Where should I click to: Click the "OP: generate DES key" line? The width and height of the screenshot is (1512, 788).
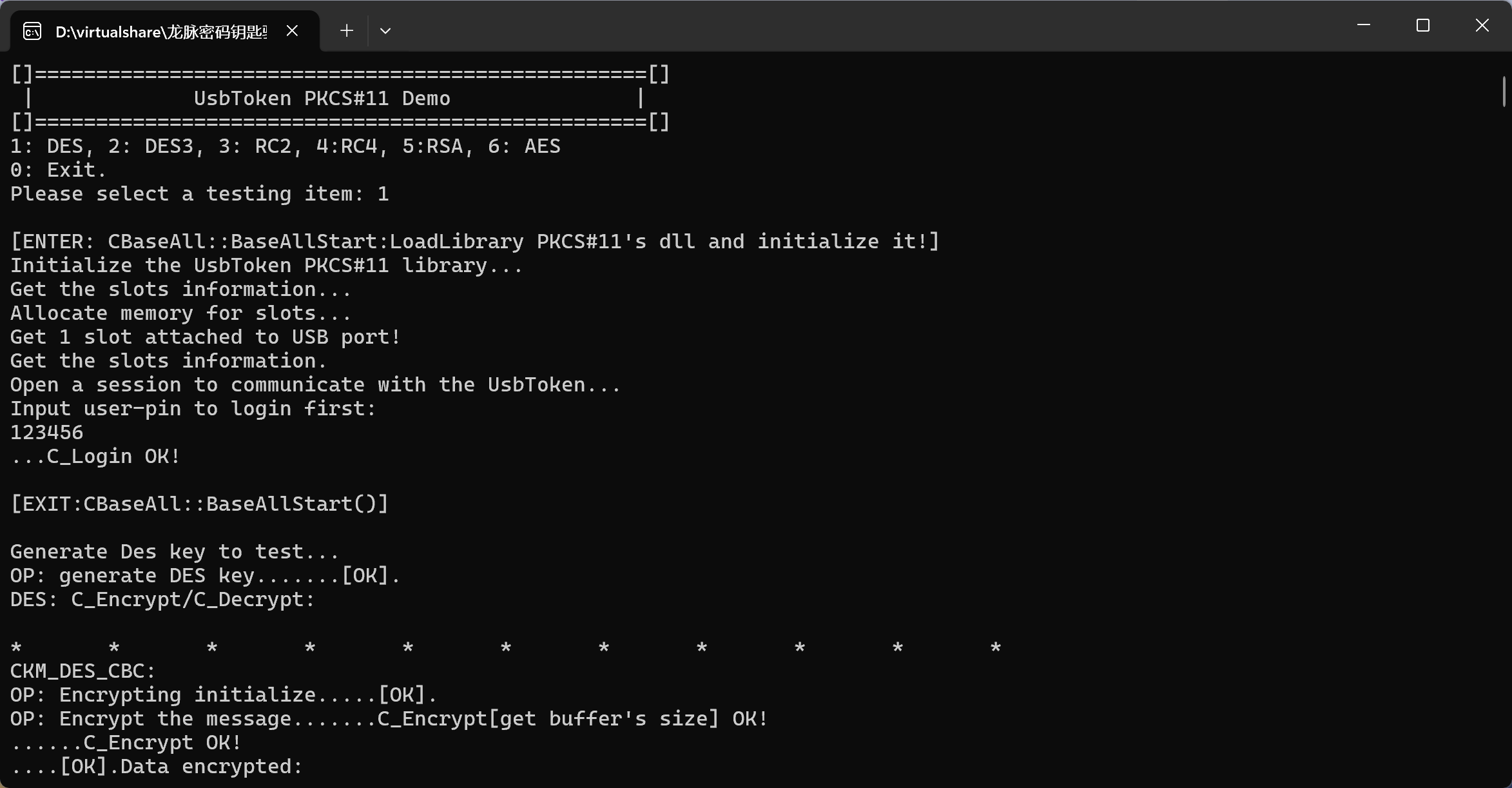click(x=206, y=576)
